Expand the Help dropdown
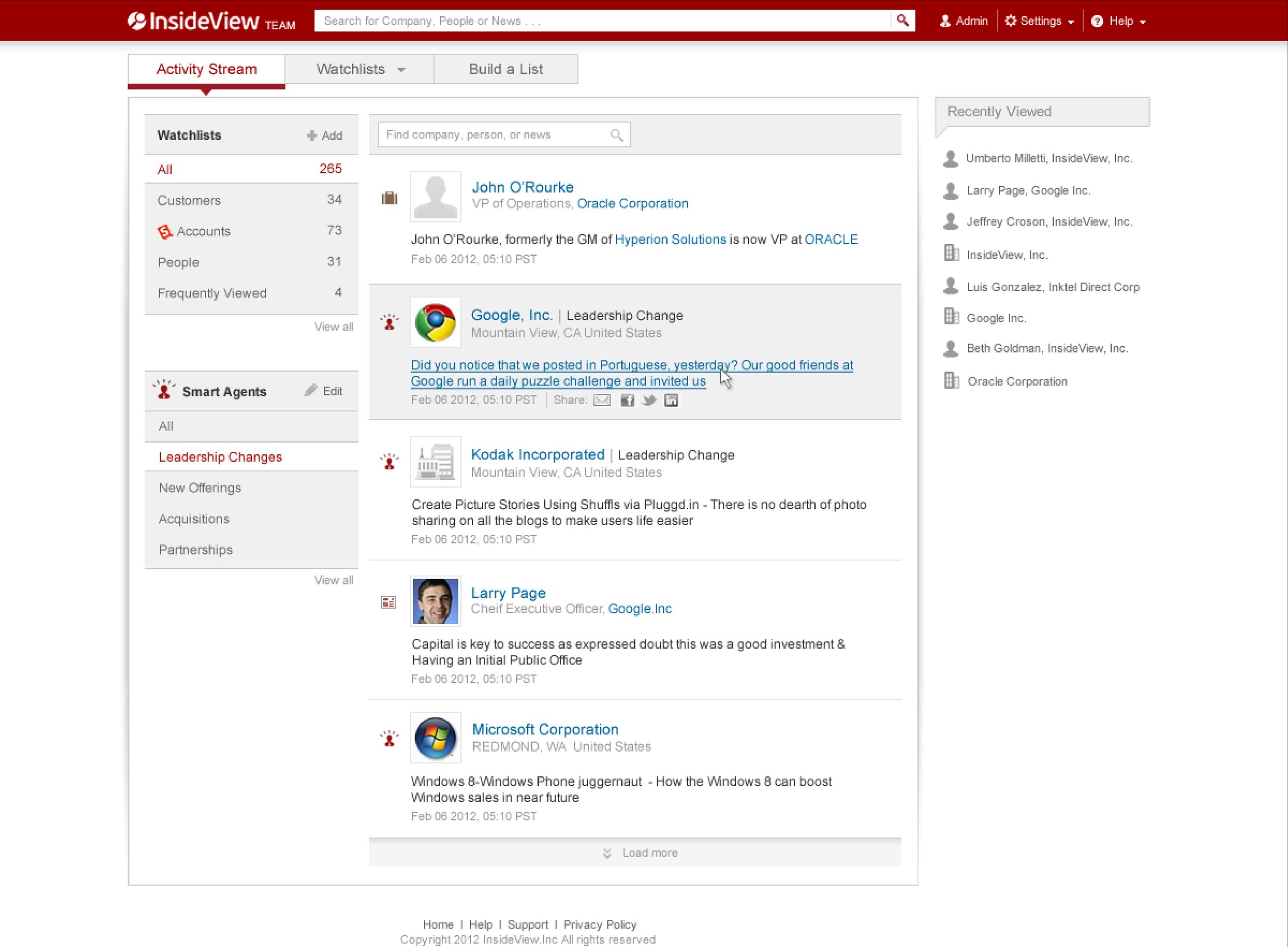The height and width of the screenshot is (947, 1288). pyautogui.click(x=1118, y=21)
